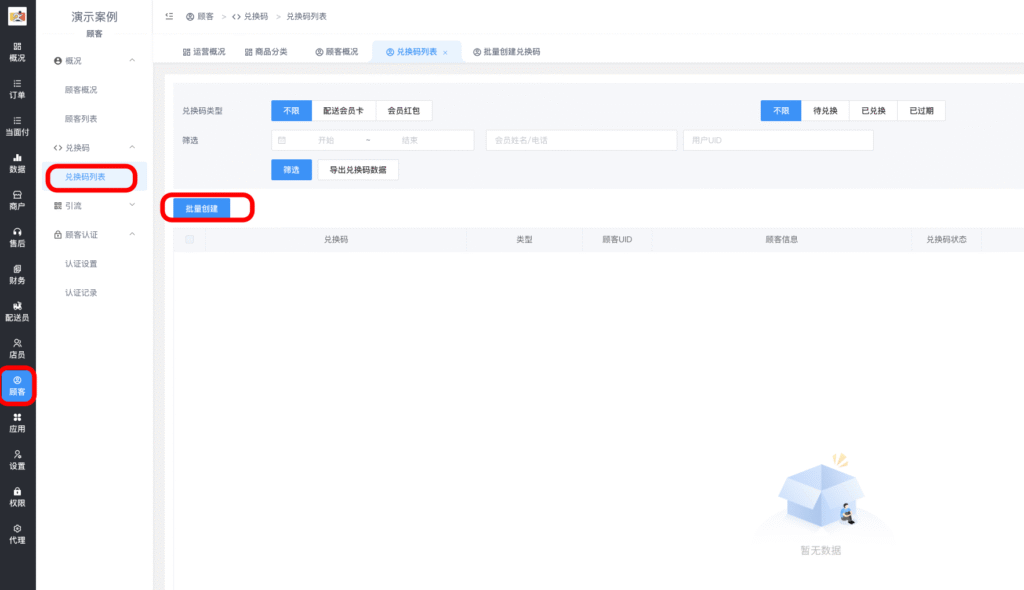Select 配送会员卡 redemption code type

(x=343, y=111)
